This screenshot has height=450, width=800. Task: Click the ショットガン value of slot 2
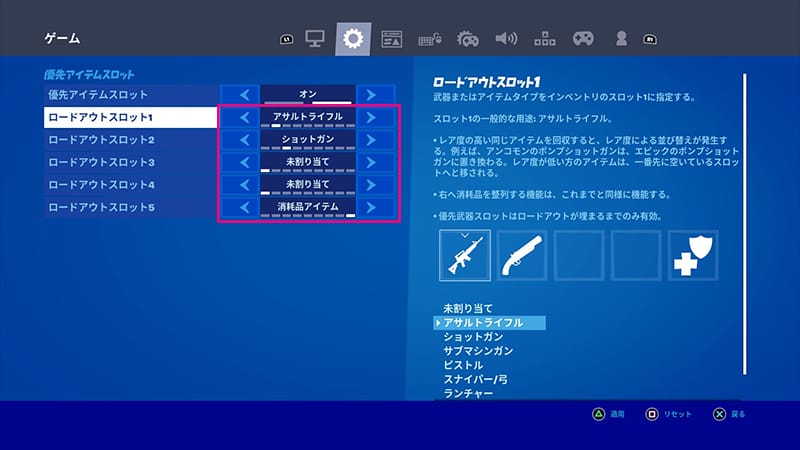(x=308, y=140)
